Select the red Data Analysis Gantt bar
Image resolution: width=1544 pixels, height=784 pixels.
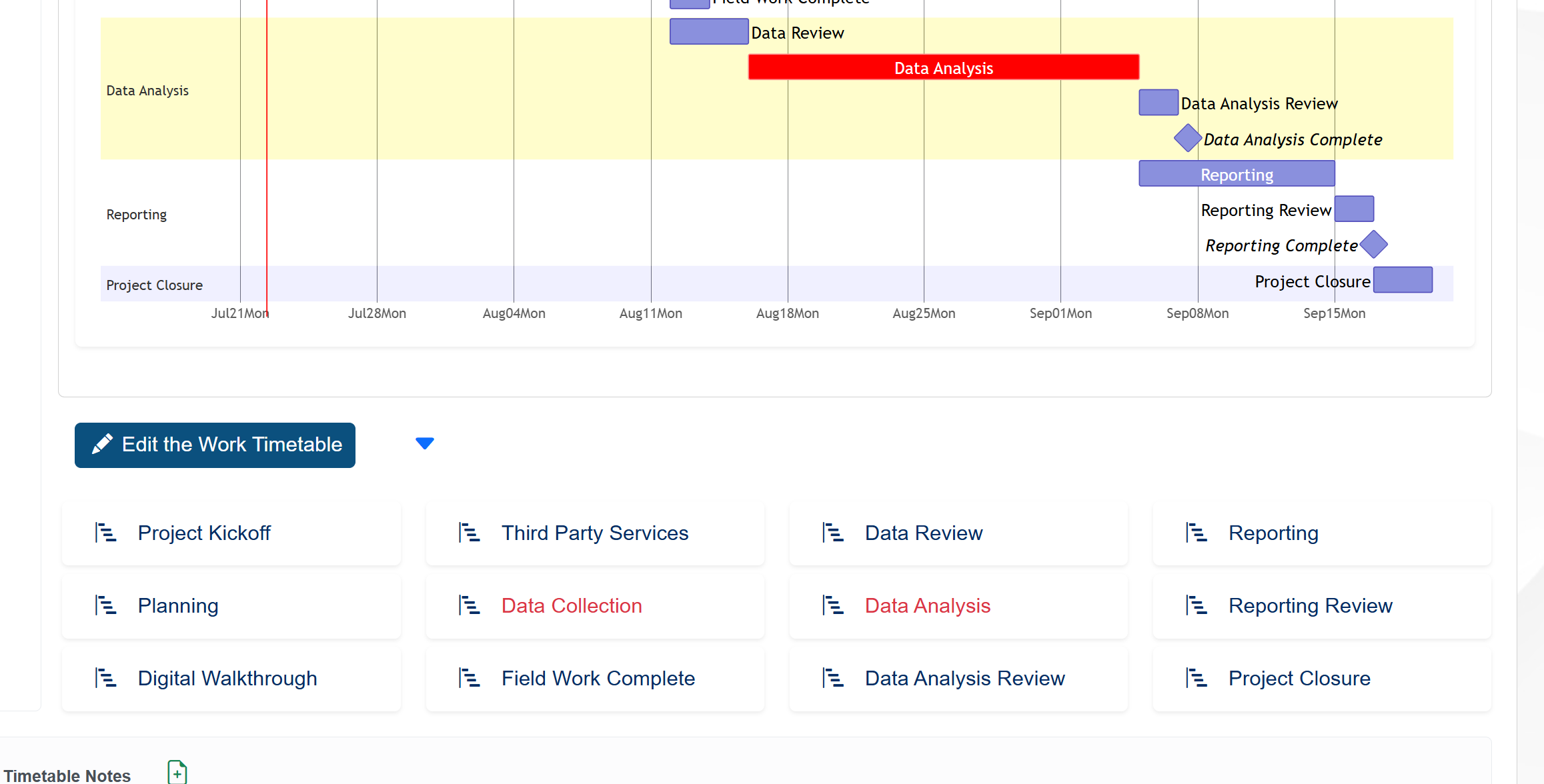tap(943, 67)
